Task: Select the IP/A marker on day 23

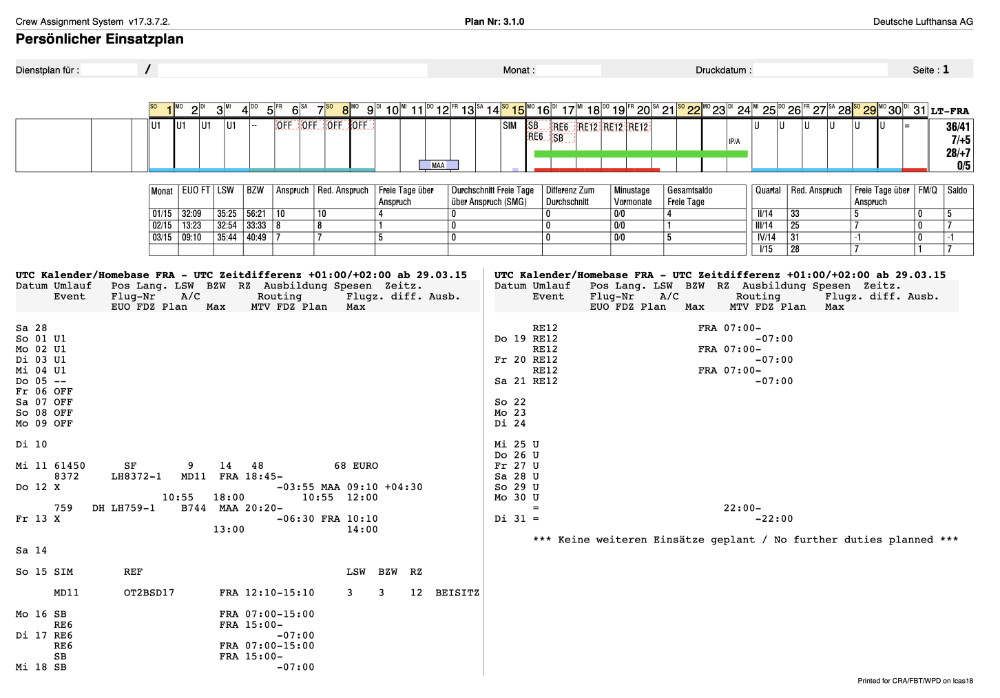Action: click(x=734, y=143)
